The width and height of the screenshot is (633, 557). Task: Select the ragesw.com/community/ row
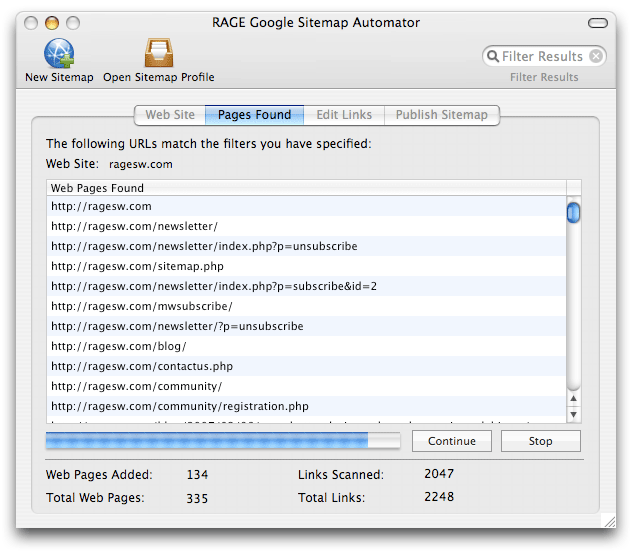(x=306, y=386)
